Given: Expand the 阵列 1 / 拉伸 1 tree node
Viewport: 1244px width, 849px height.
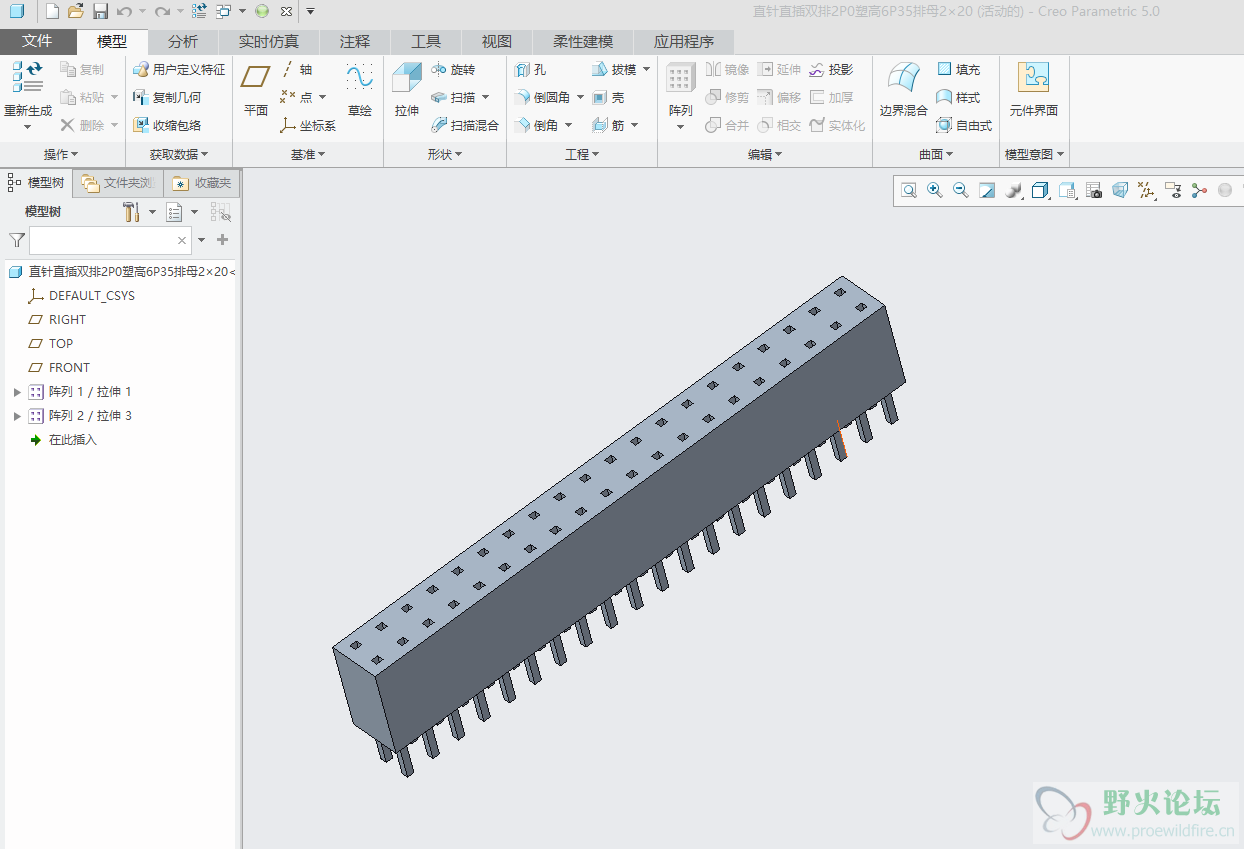Looking at the screenshot, I should (x=17, y=392).
